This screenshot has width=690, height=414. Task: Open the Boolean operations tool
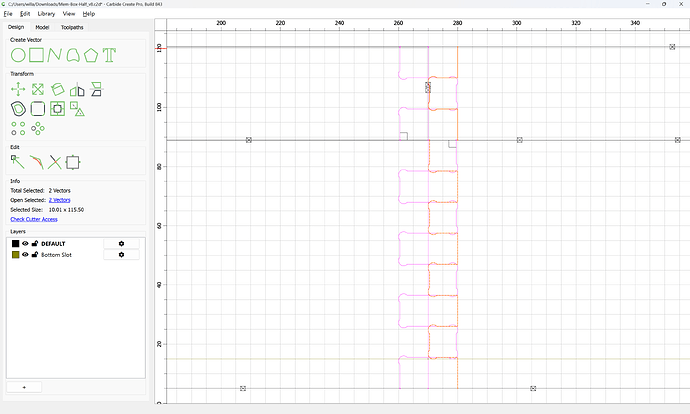(x=57, y=109)
